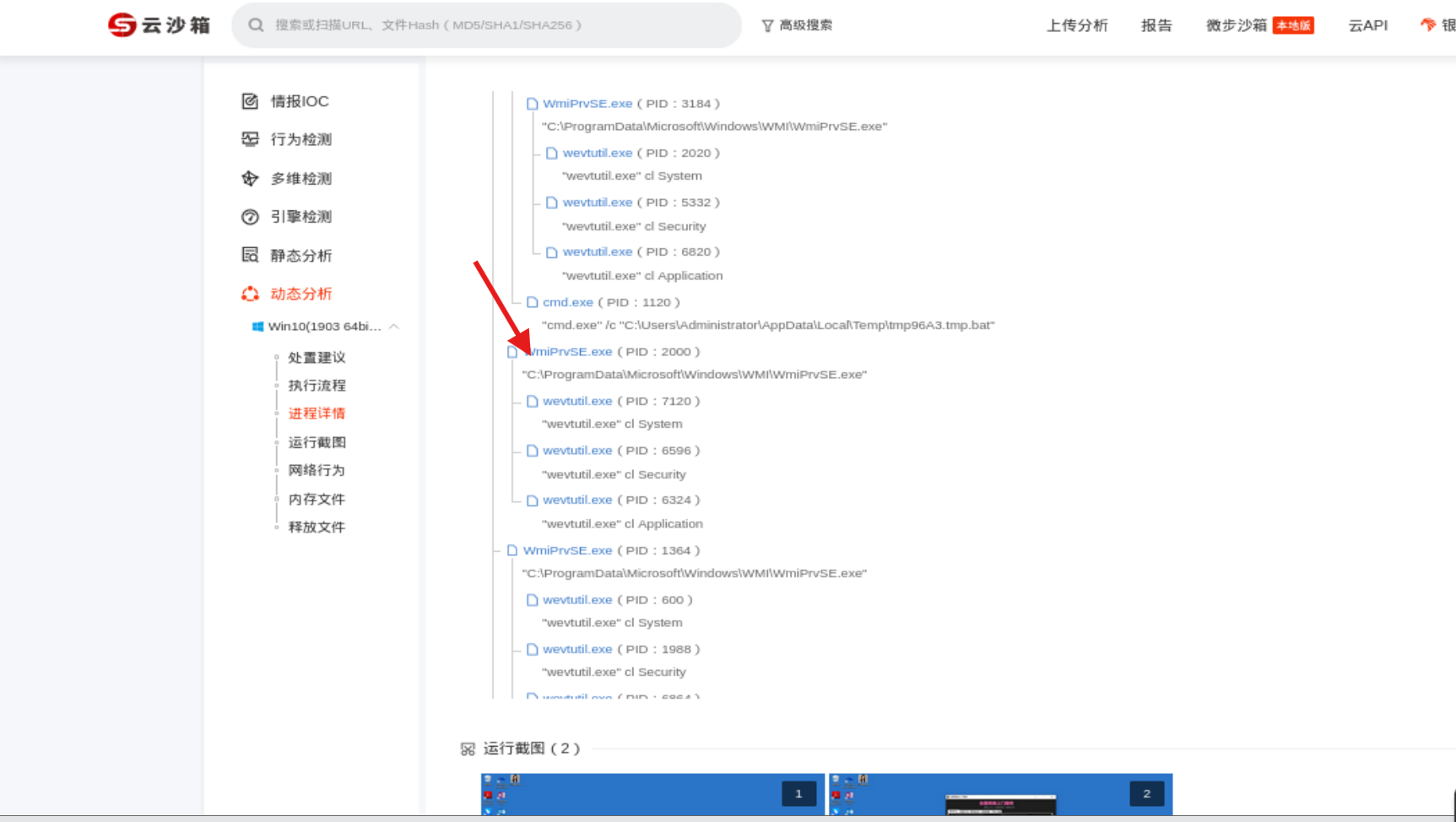Click the 情报IOC sidebar label

pyautogui.click(x=300, y=101)
